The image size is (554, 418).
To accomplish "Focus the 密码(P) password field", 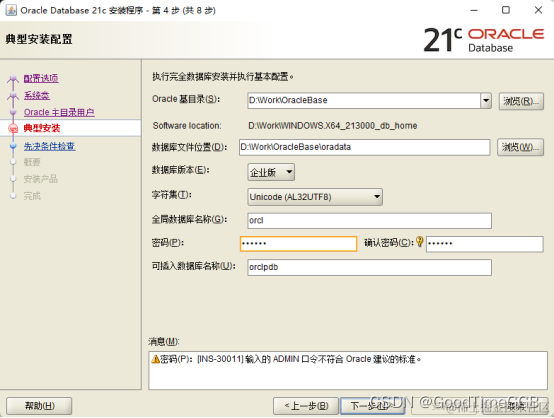I will point(298,244).
